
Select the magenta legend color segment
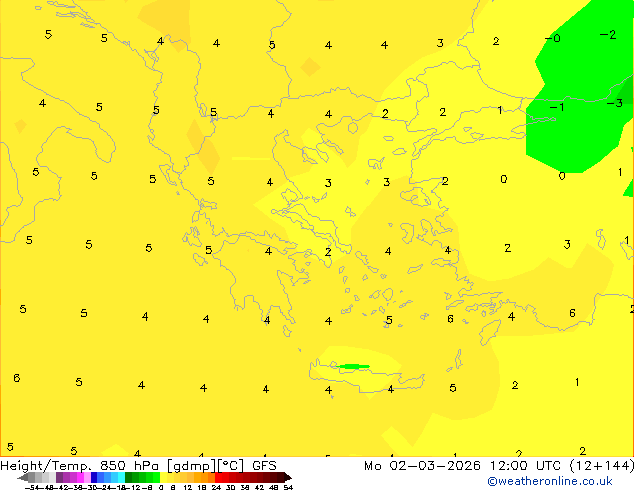80,477
